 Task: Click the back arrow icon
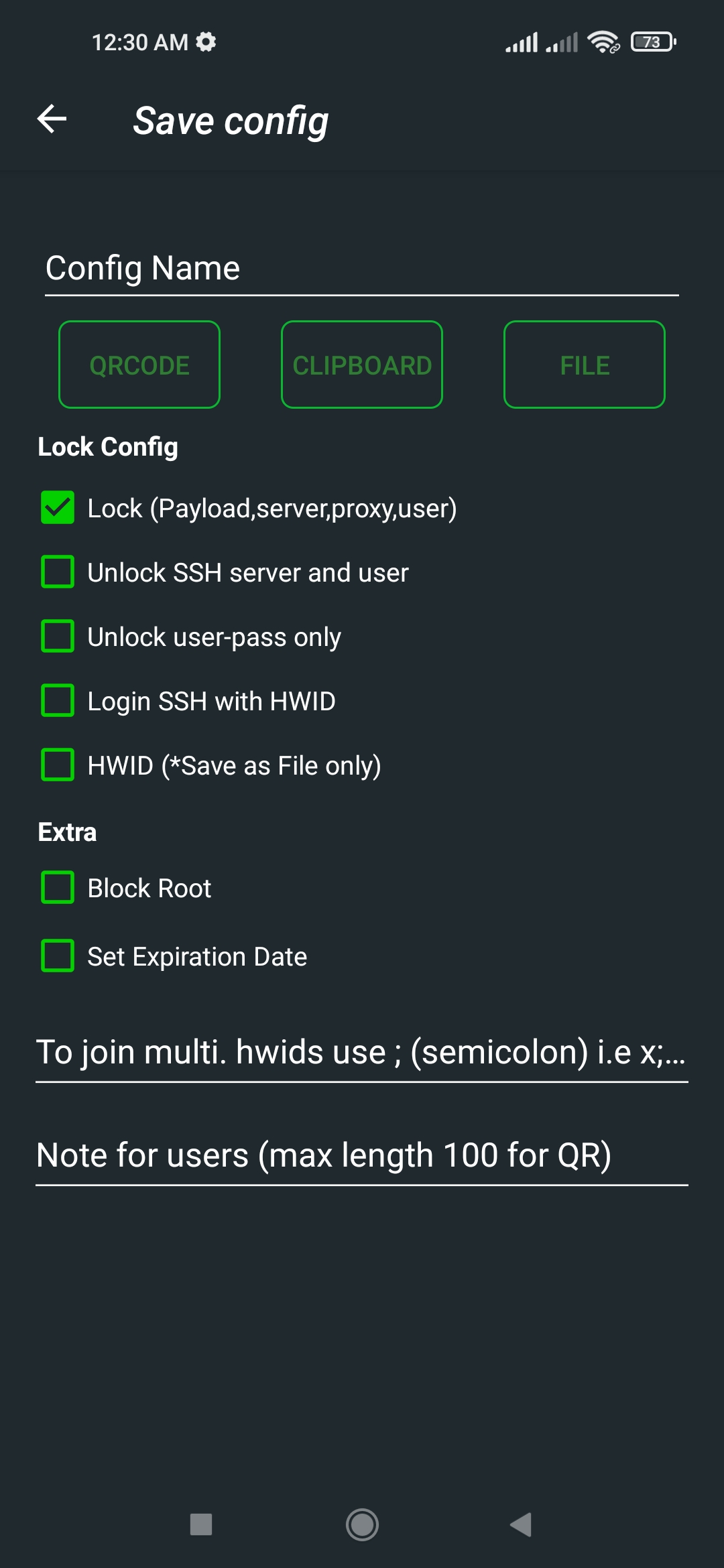pos(52,120)
